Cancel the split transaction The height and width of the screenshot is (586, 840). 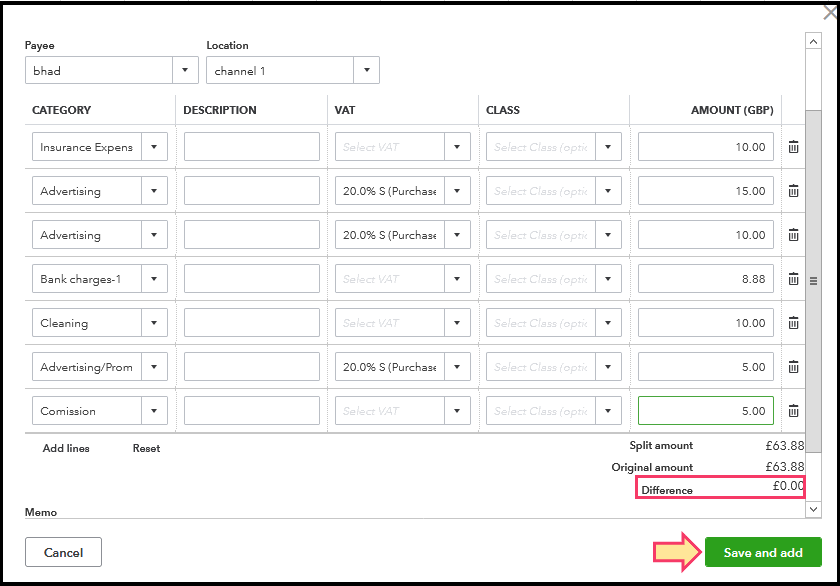point(63,552)
